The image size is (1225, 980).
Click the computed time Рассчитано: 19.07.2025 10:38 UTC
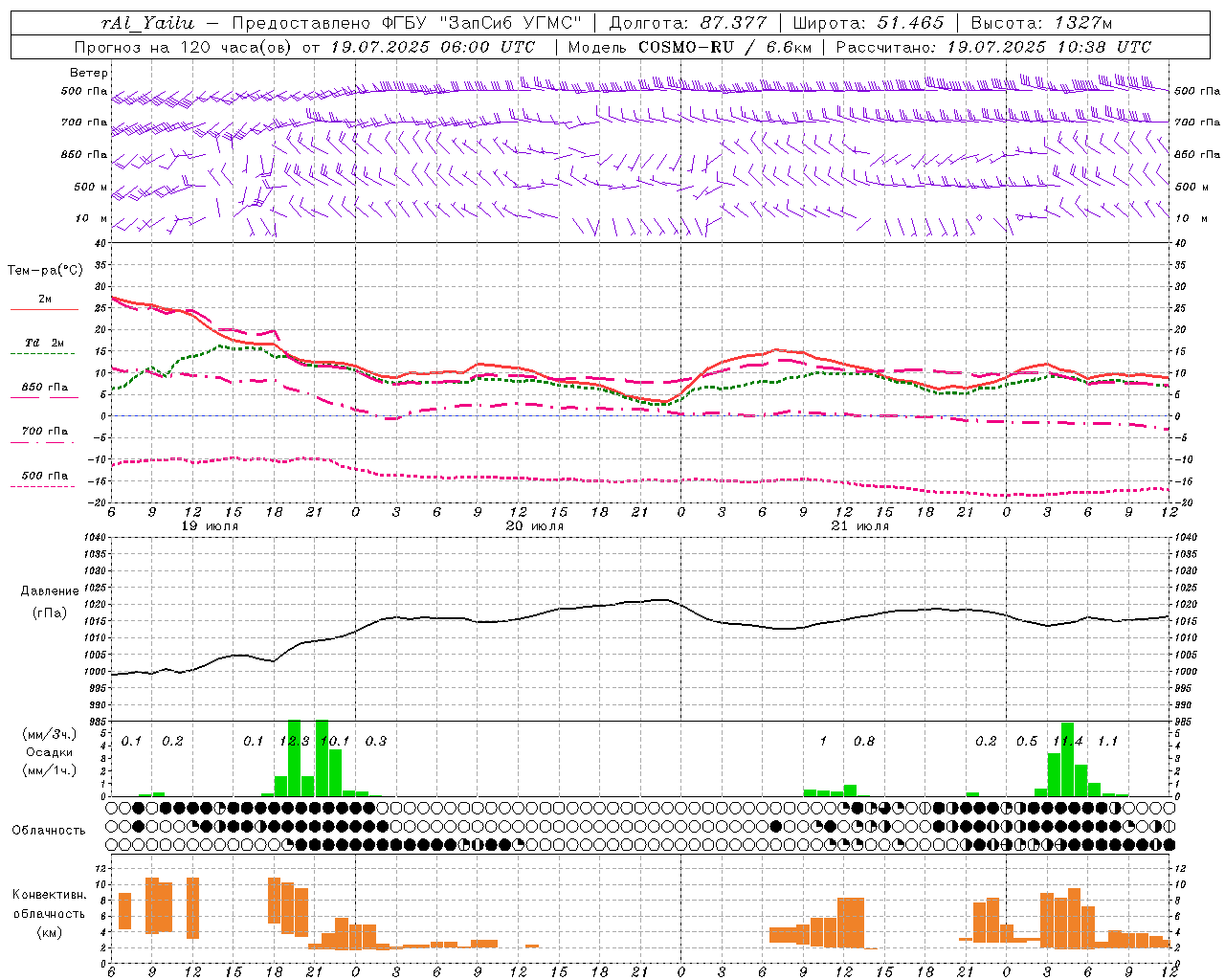click(993, 47)
